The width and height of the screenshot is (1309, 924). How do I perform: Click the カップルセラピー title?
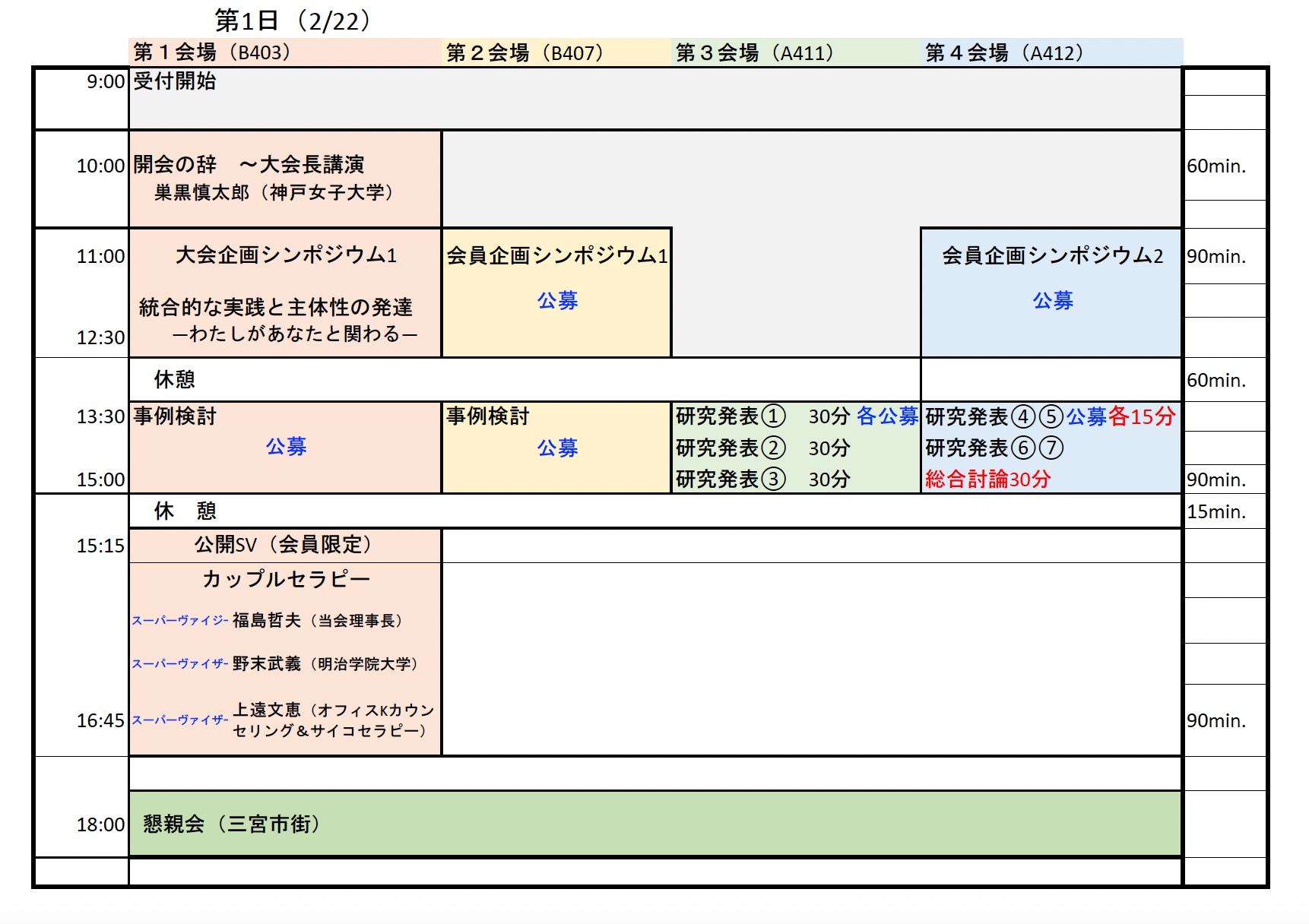[x=286, y=580]
